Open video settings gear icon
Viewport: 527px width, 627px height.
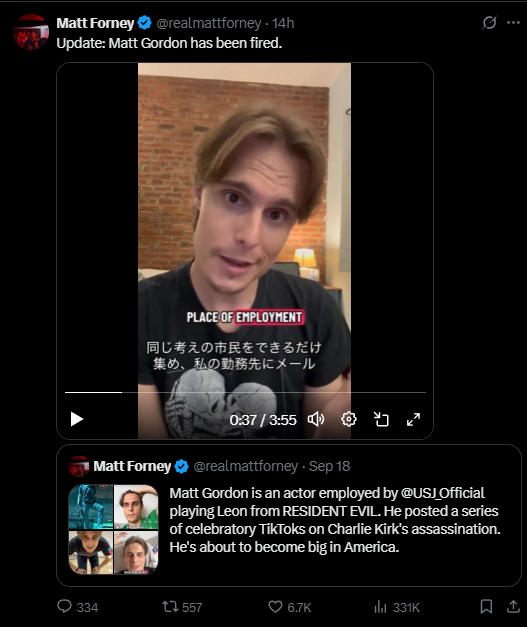[349, 419]
